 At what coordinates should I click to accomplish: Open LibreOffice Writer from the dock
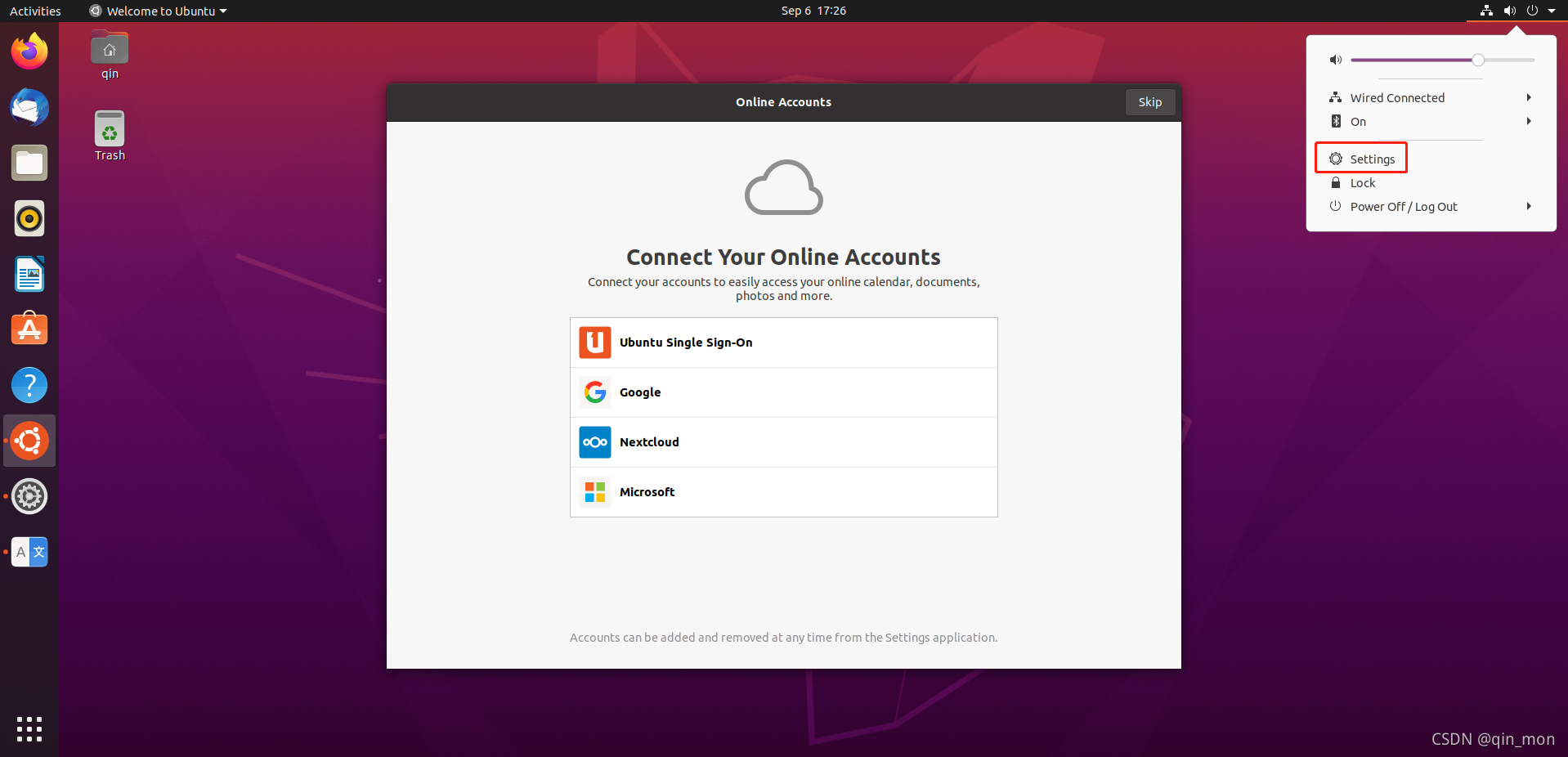tap(29, 274)
